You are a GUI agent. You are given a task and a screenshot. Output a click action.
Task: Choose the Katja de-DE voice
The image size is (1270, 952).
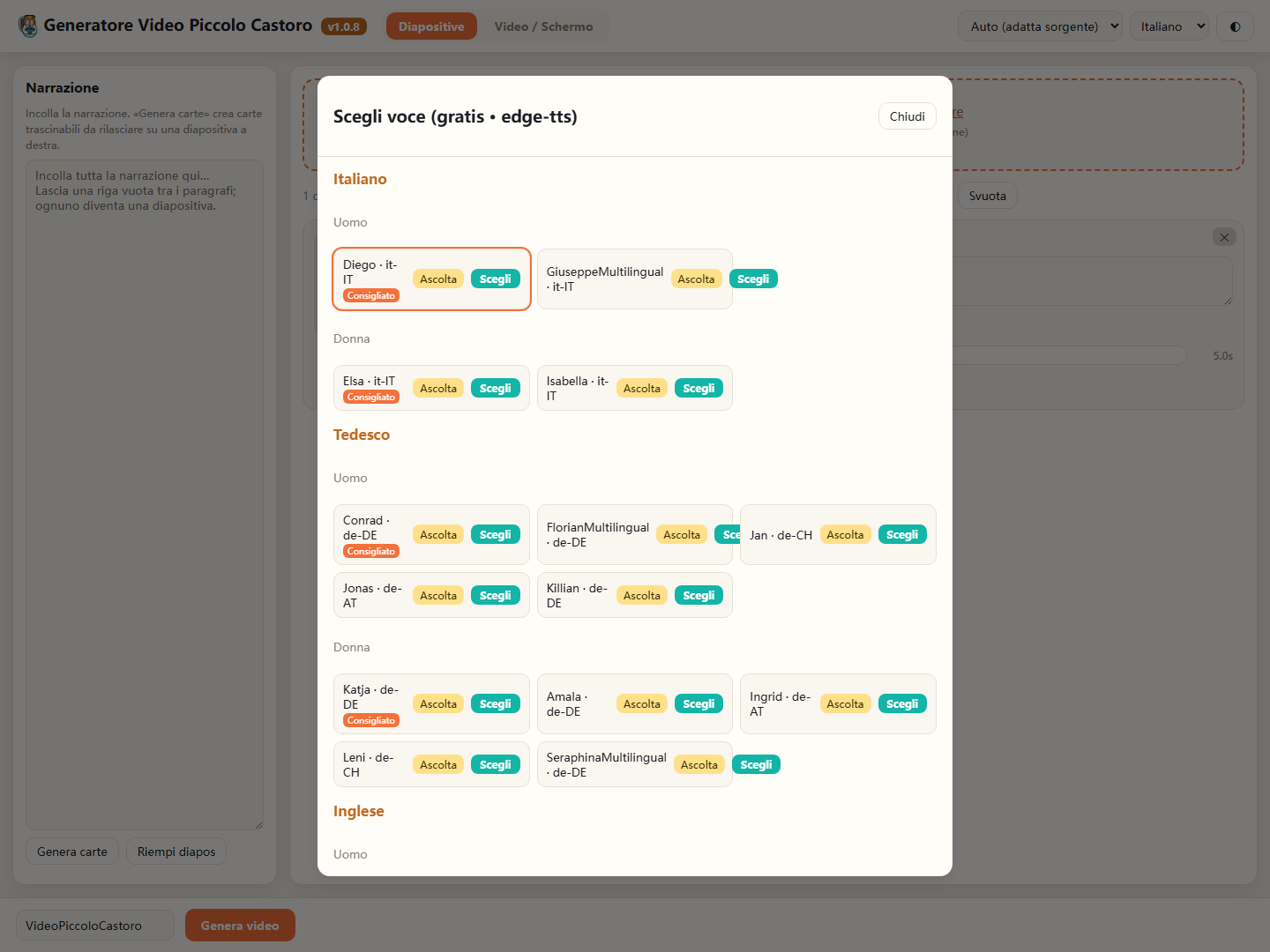[x=496, y=704]
